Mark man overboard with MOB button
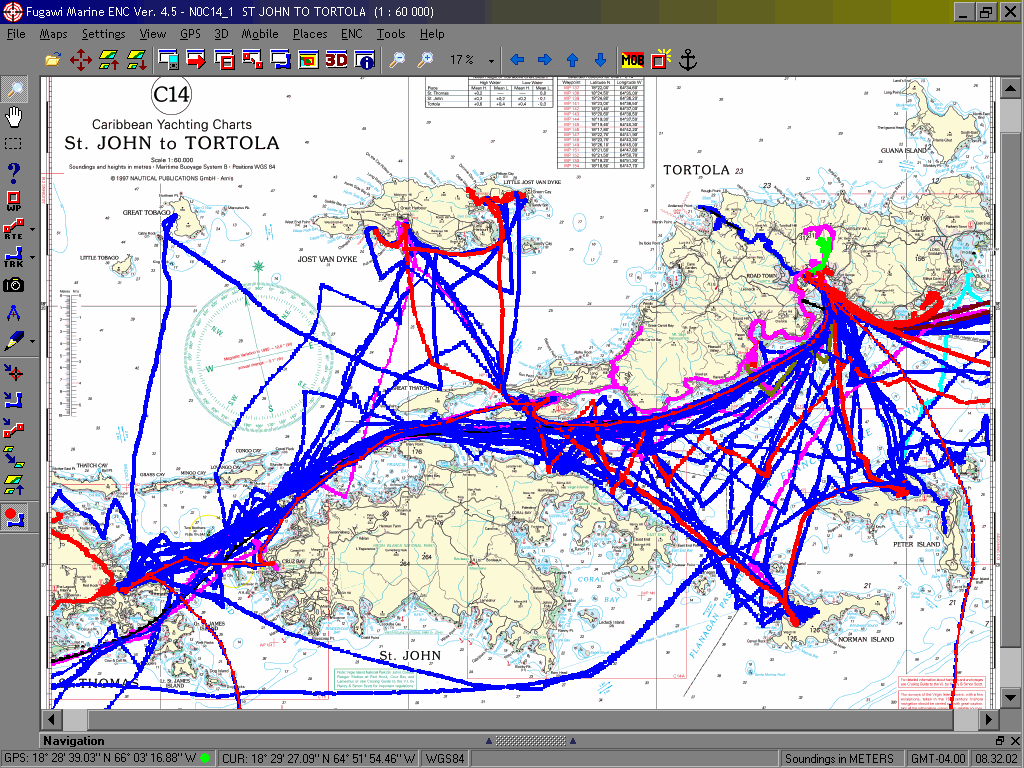The image size is (1024, 768). (632, 60)
